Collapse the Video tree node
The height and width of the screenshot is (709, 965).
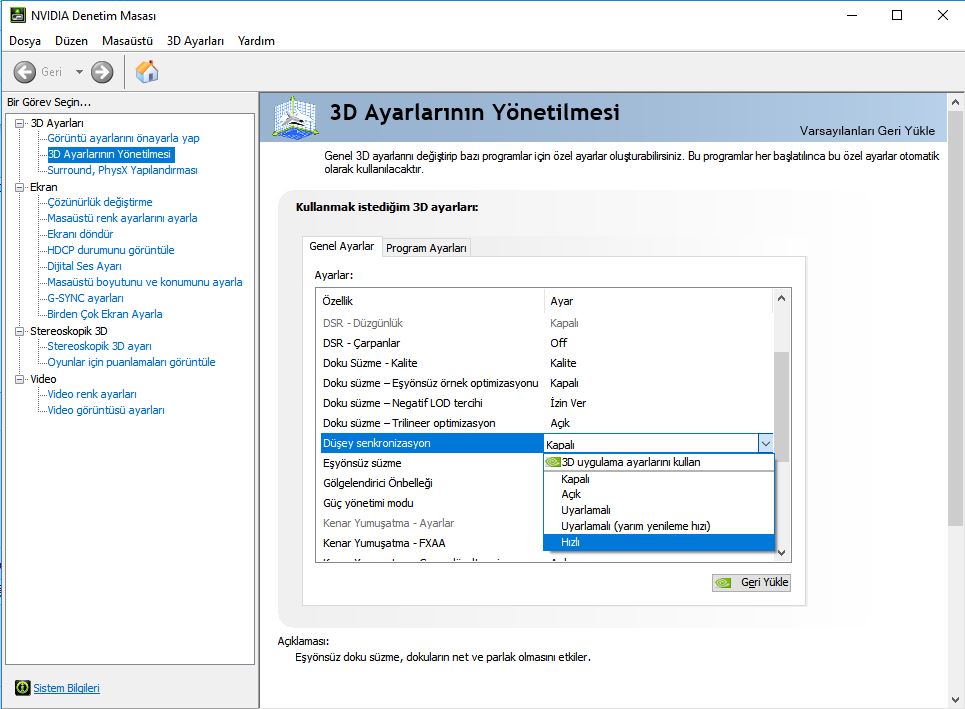(20, 379)
